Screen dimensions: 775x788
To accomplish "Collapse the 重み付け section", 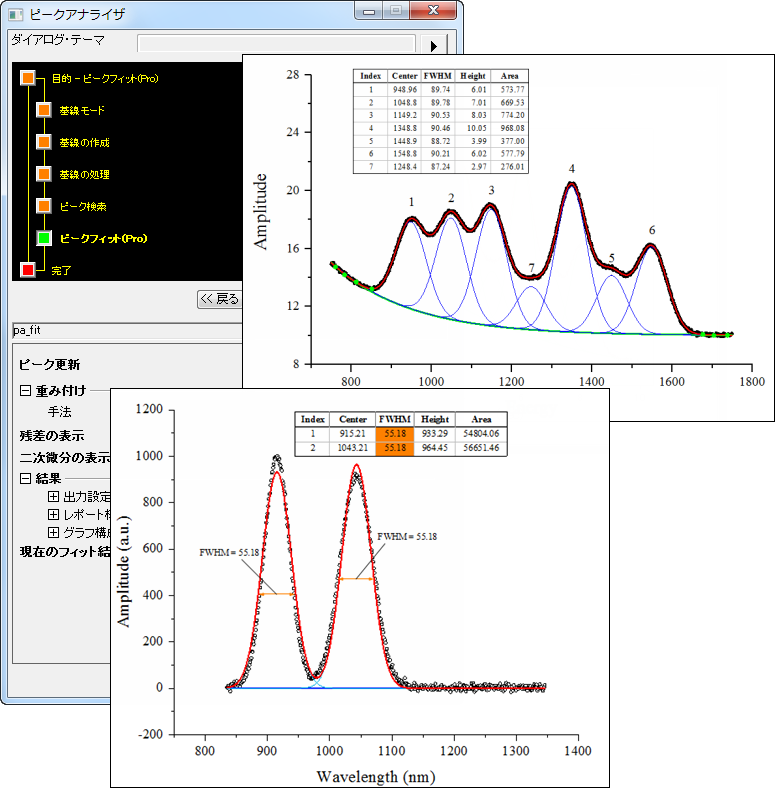I will [25, 390].
